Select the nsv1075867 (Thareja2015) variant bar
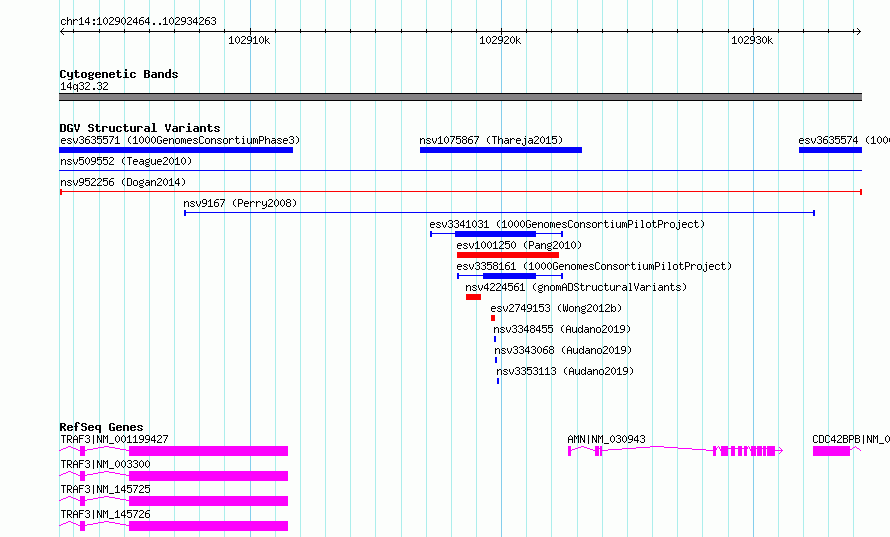Screen dimensions: 890x537 [x=501, y=150]
